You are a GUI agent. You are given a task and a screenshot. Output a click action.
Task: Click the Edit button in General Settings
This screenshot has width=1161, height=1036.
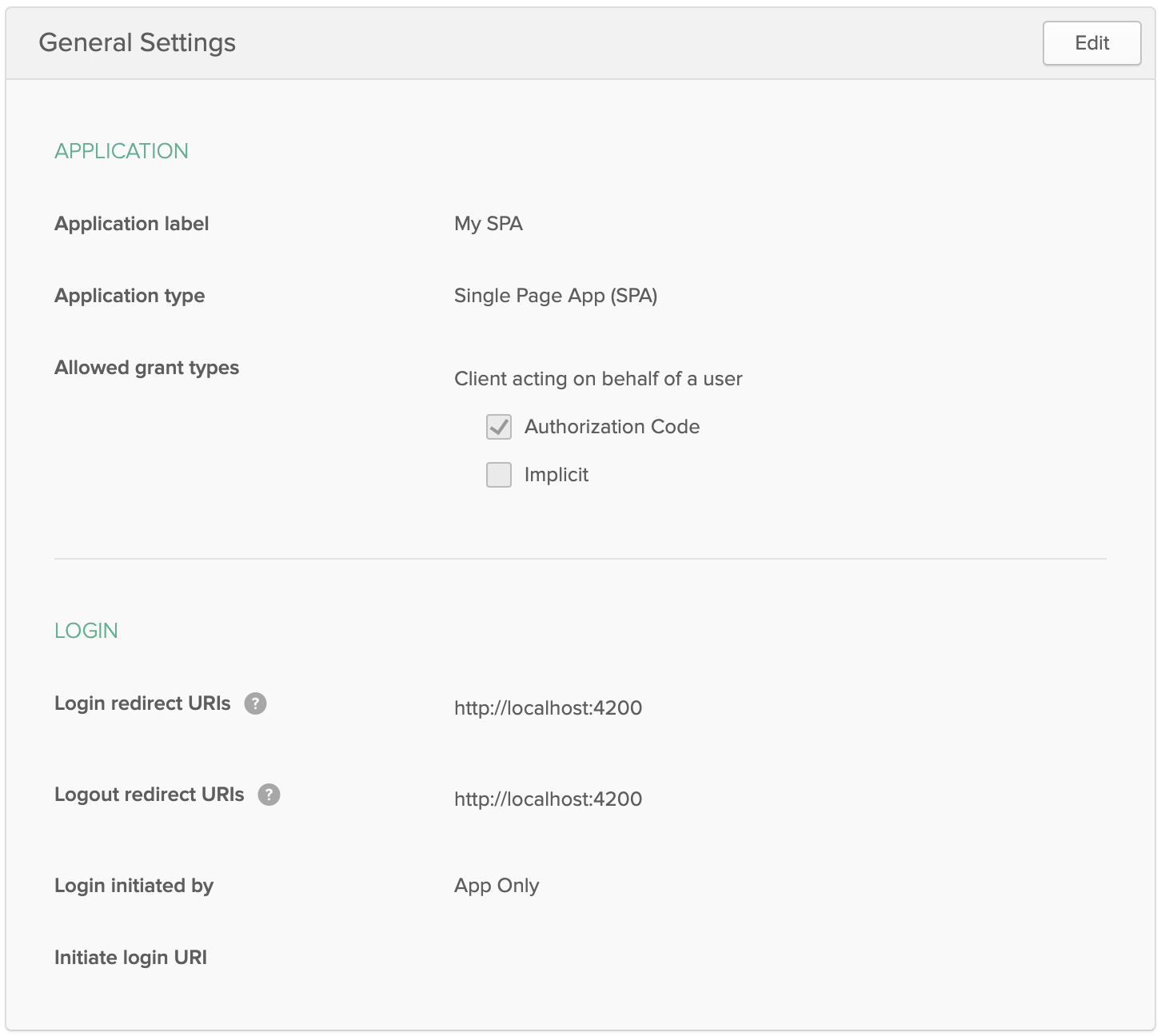(1091, 43)
